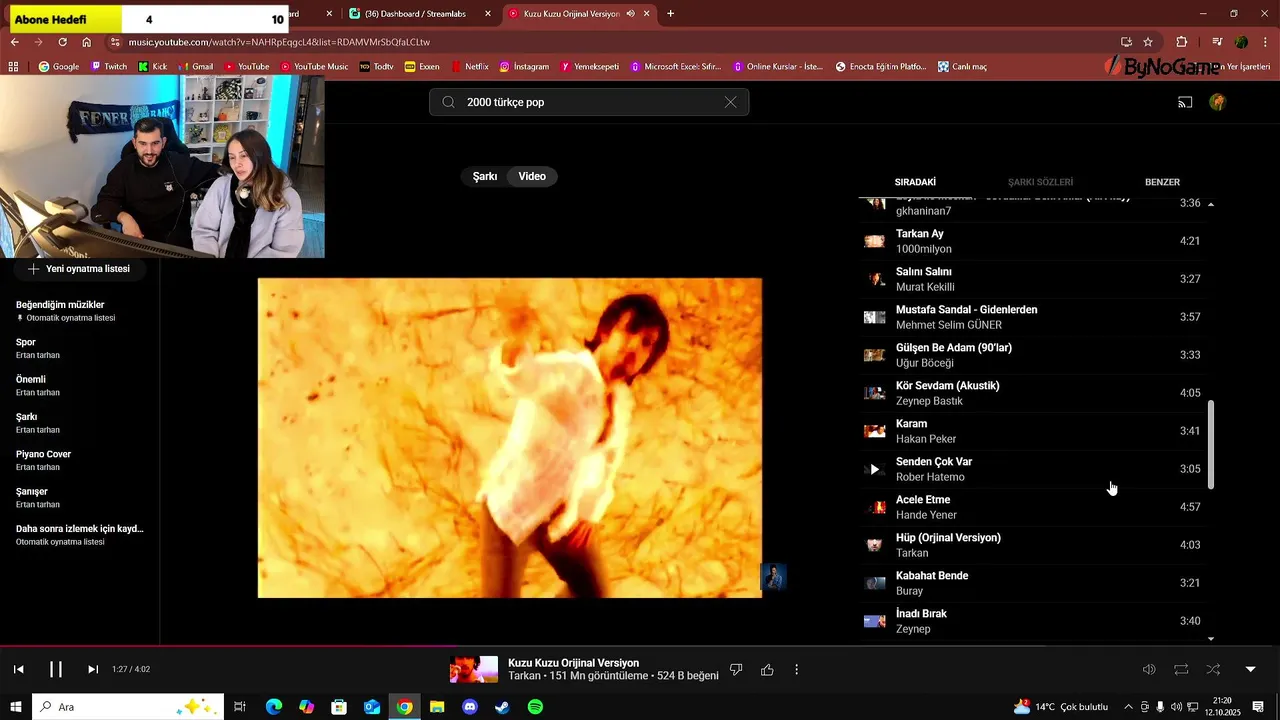Open the player volume control
The image size is (1280, 720).
coord(1149,669)
